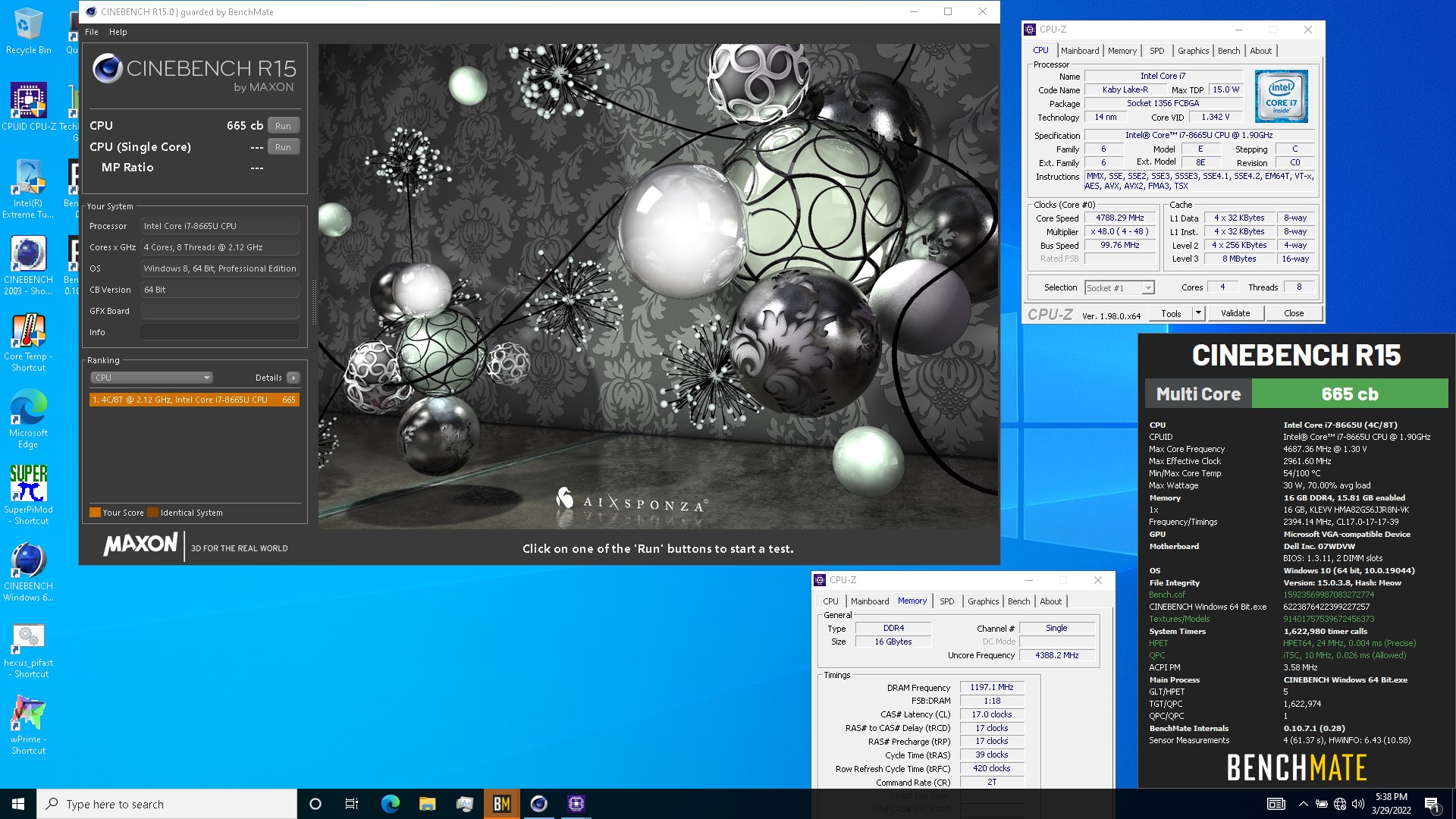Switch to BenchMate taskbar app
The width and height of the screenshot is (1456, 819).
point(501,804)
